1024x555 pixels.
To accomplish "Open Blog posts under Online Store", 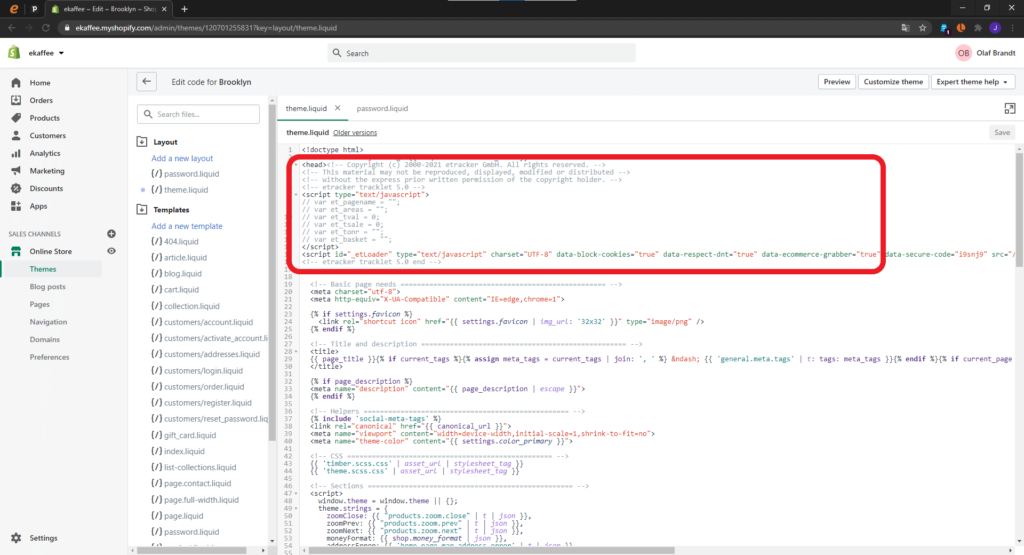I will pyautogui.click(x=47, y=287).
